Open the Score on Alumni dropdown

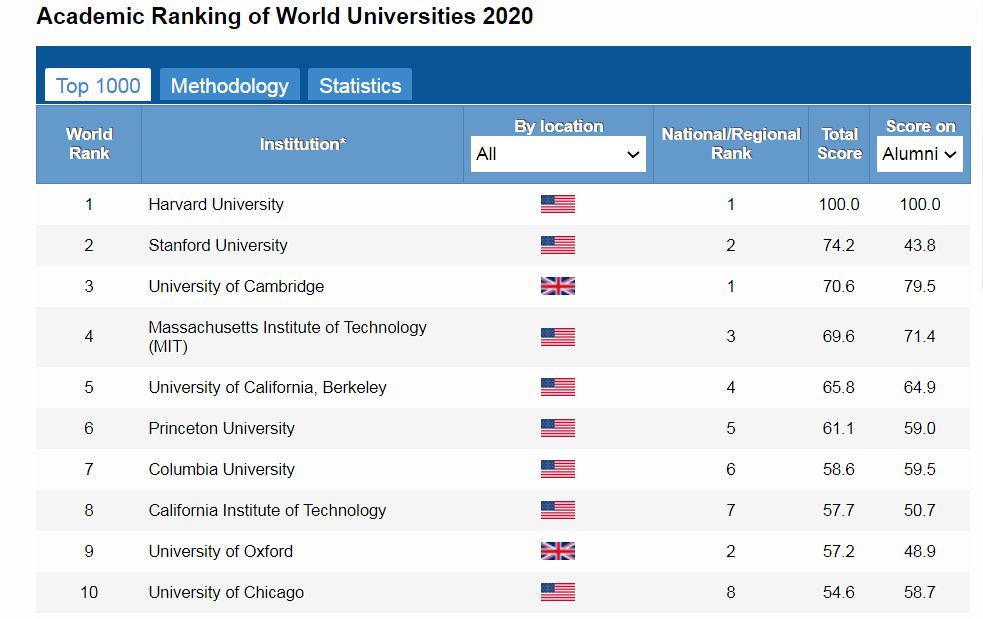[920, 154]
